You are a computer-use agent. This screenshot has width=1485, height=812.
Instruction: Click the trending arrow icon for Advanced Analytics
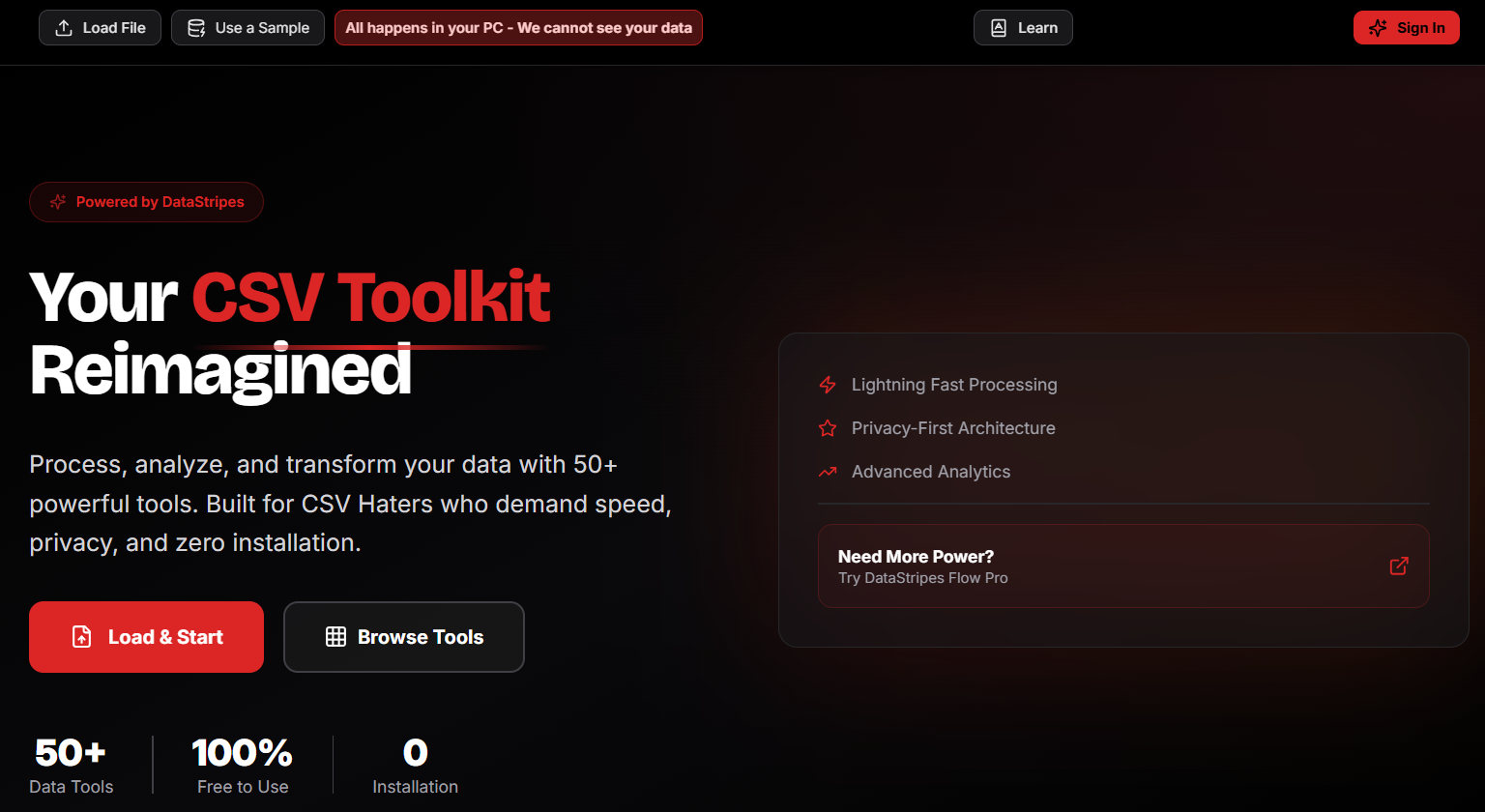click(828, 472)
